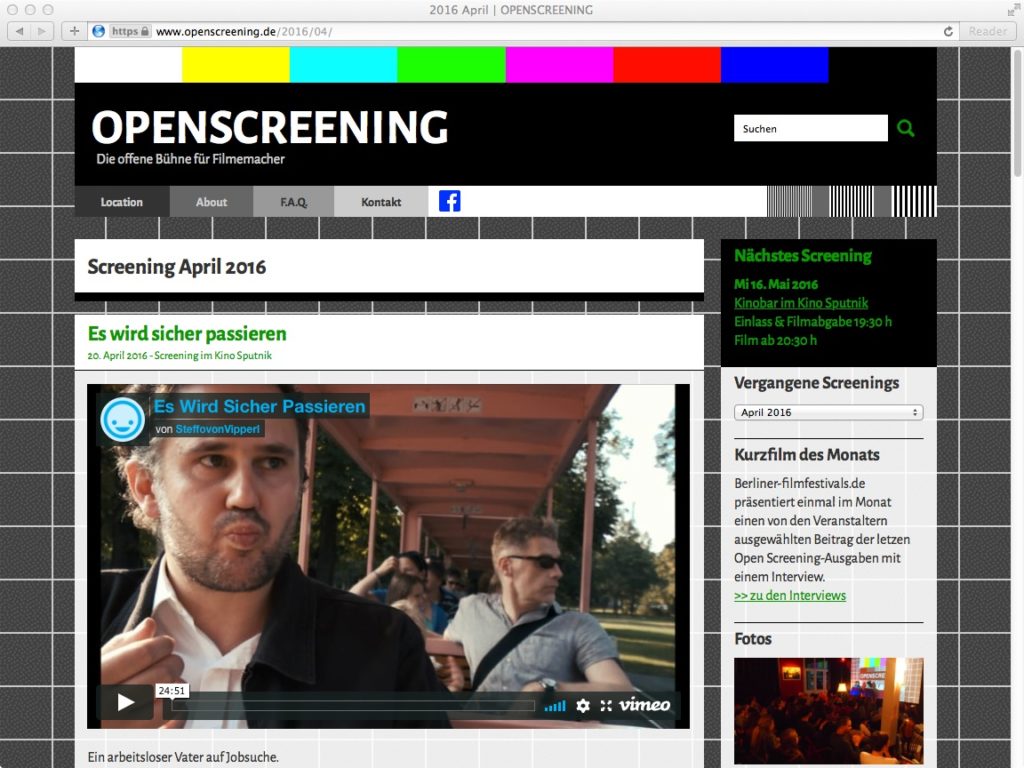Viewport: 1024px width, 768px height.
Task: Add bookmark with plus button
Action: coord(74,31)
